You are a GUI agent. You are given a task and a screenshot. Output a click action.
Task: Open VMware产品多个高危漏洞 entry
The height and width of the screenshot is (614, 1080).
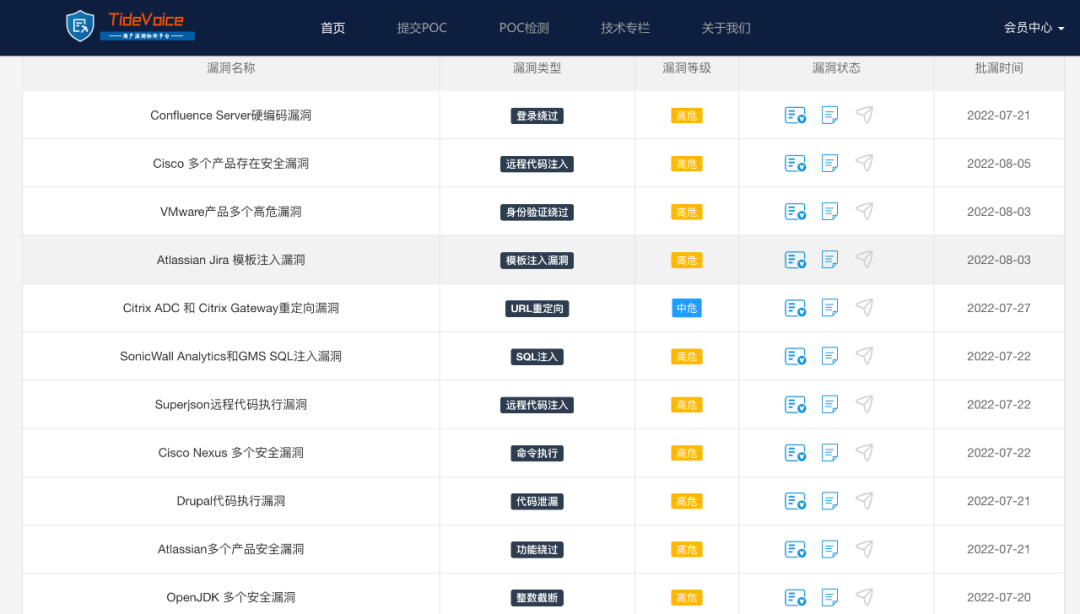(231, 212)
